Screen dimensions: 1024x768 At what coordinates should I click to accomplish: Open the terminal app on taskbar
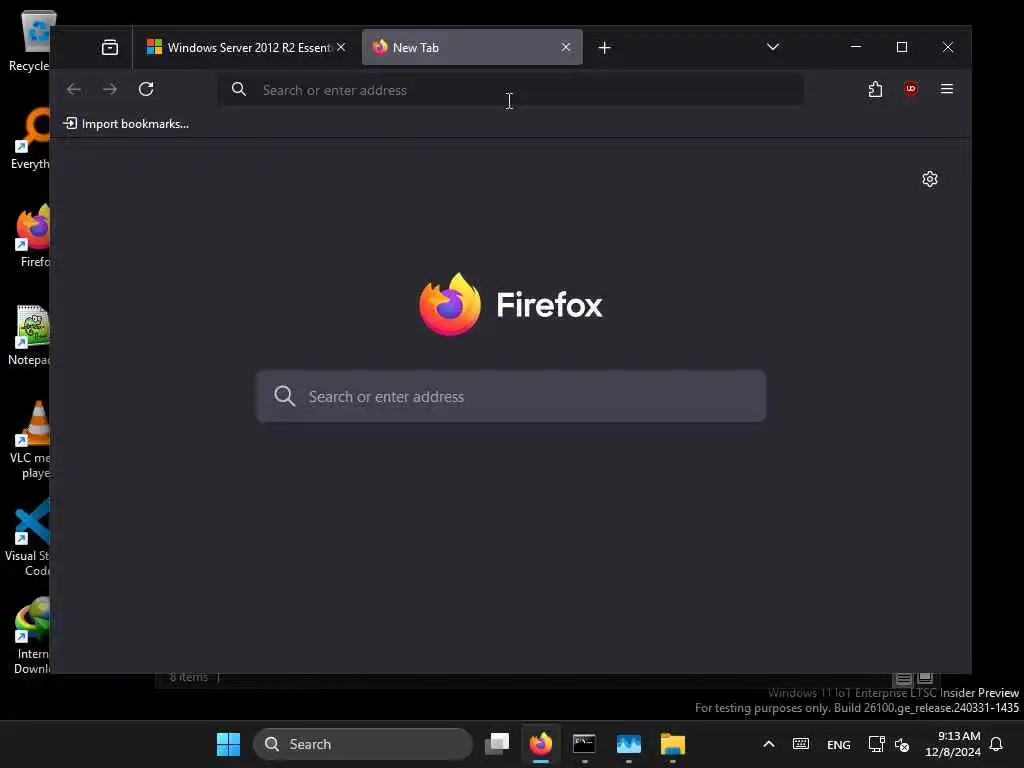pos(584,744)
